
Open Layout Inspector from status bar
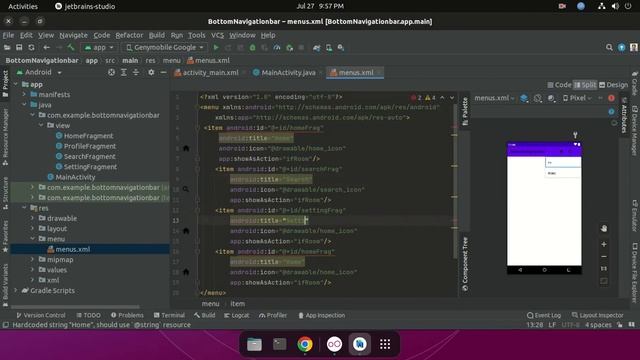coord(598,315)
